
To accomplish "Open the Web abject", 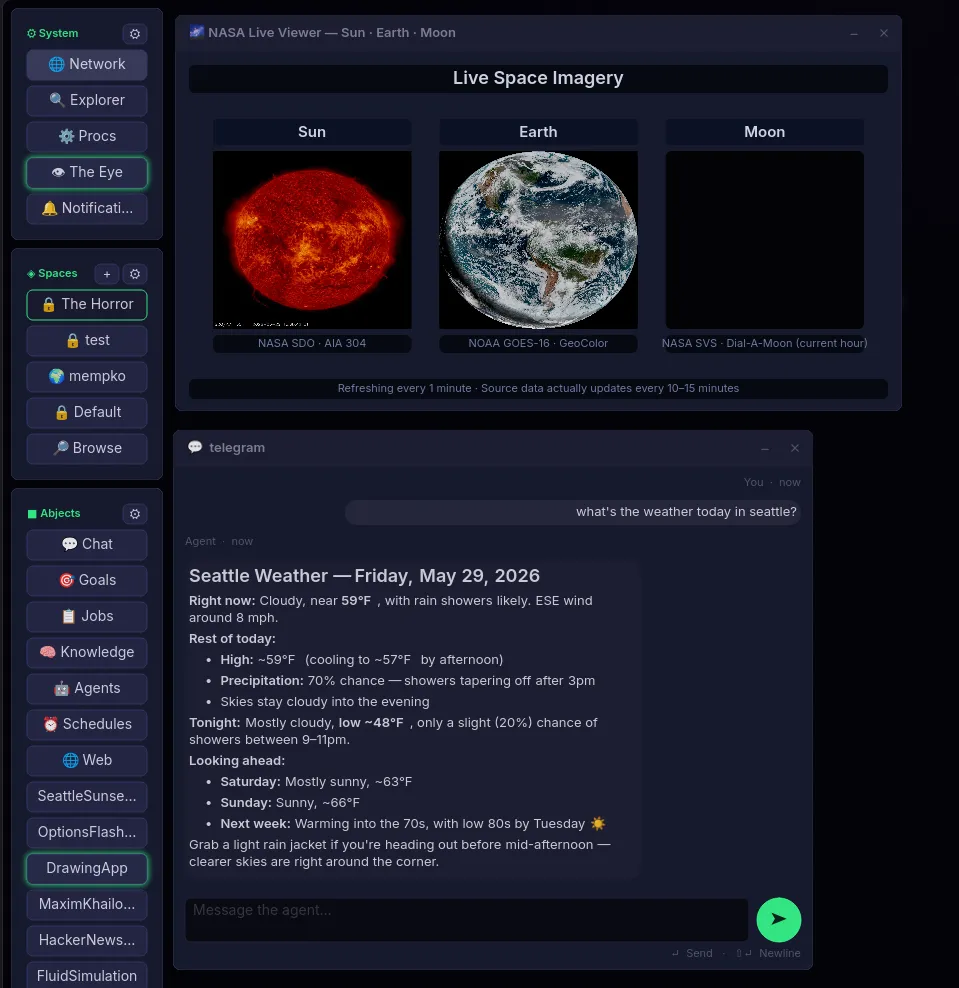I will 87,760.
